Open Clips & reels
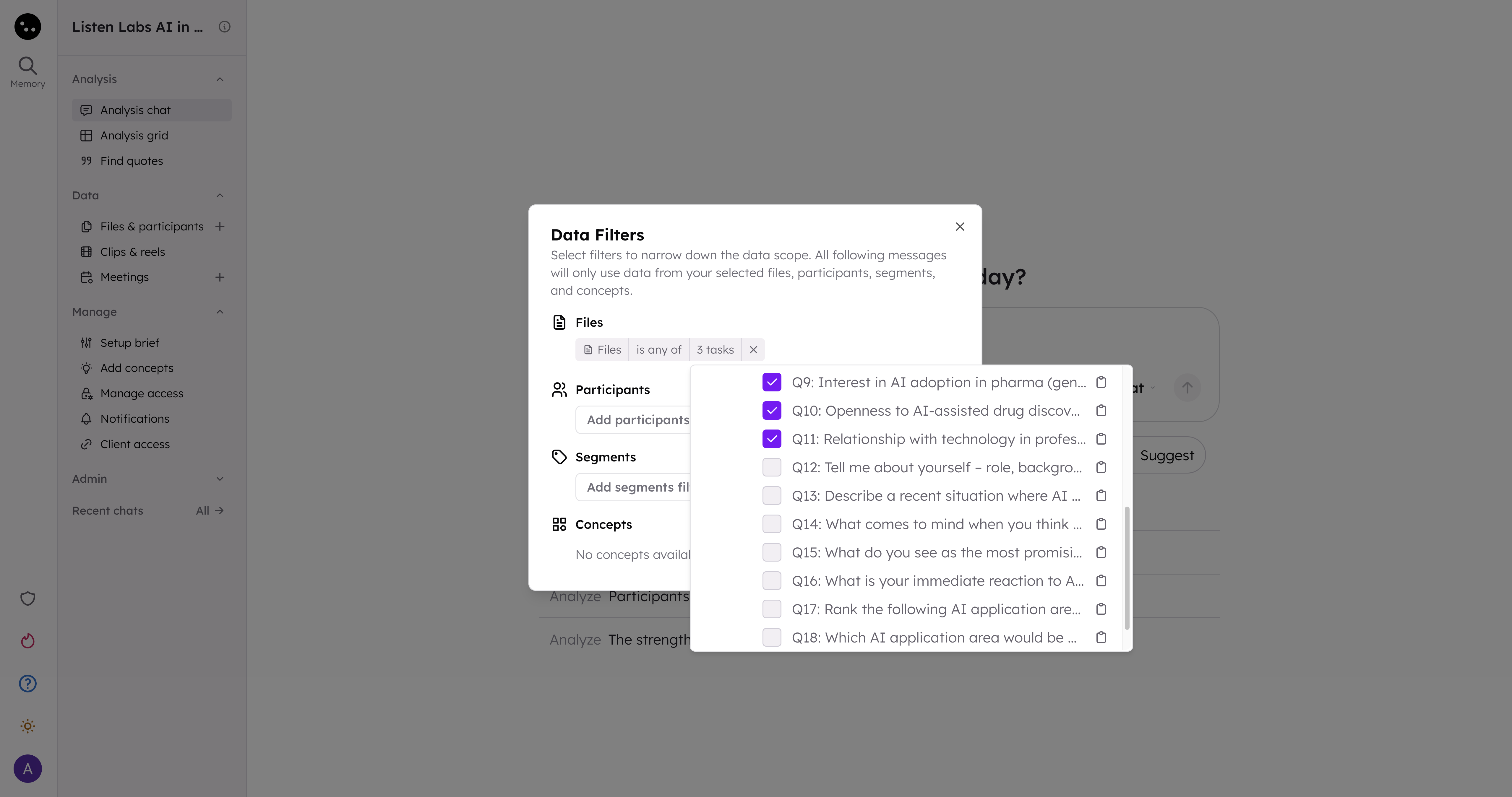This screenshot has height=797, width=1512. click(152, 252)
